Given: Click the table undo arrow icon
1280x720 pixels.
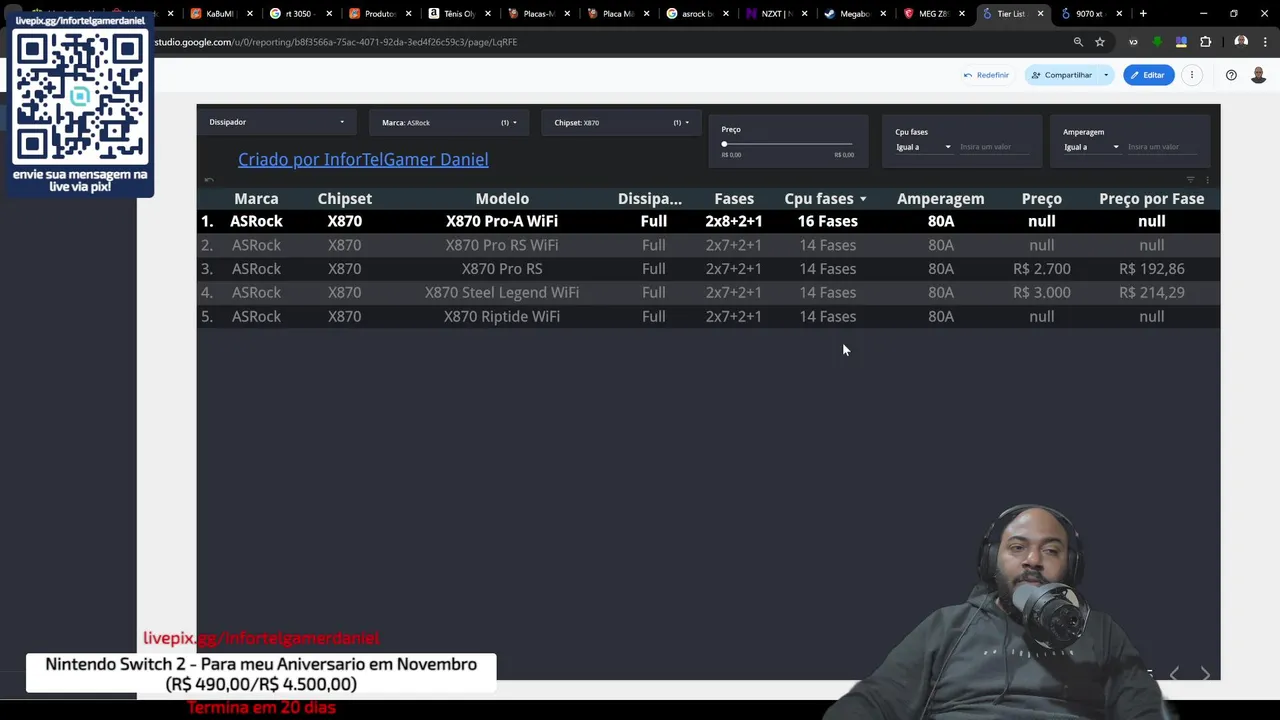Looking at the screenshot, I should (209, 180).
